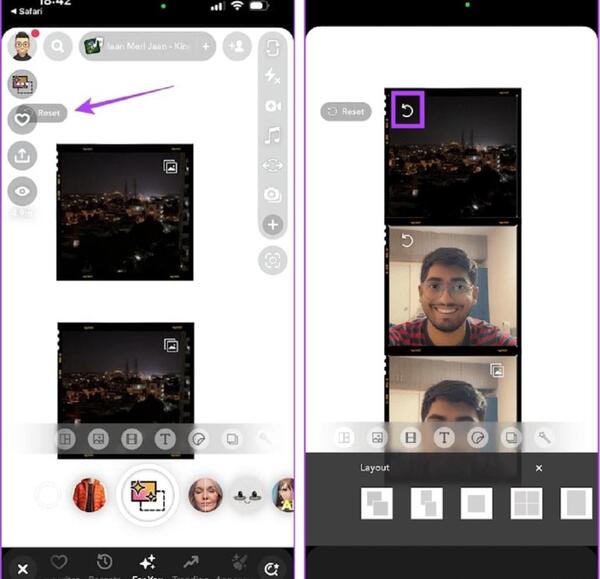The height and width of the screenshot is (579, 600).
Task: Select the sticker tool in right toolbar
Action: 477,437
